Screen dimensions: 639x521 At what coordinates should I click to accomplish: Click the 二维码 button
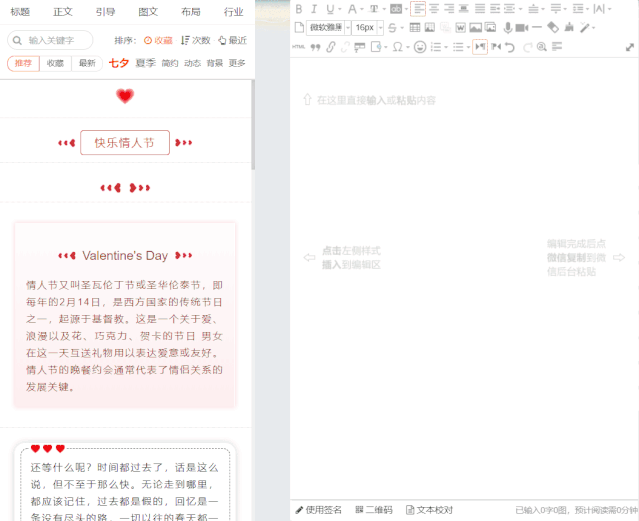374,510
